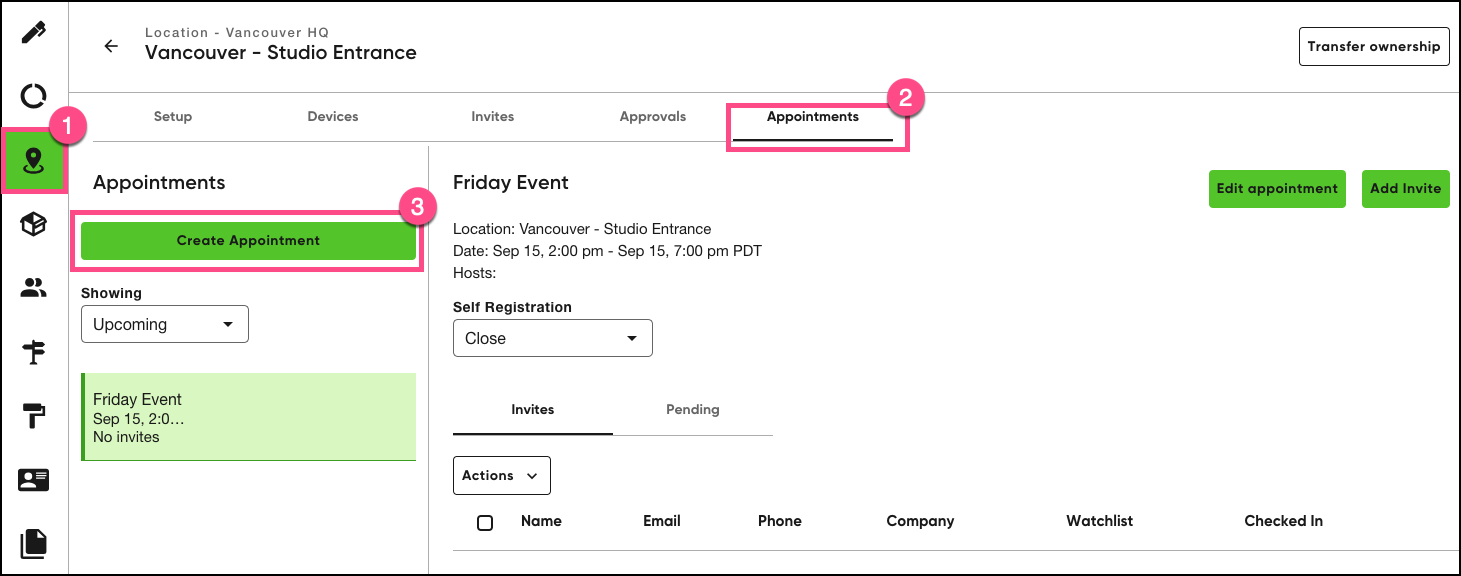The width and height of the screenshot is (1461, 576).
Task: Click the Transfer ownership button
Action: [1374, 46]
